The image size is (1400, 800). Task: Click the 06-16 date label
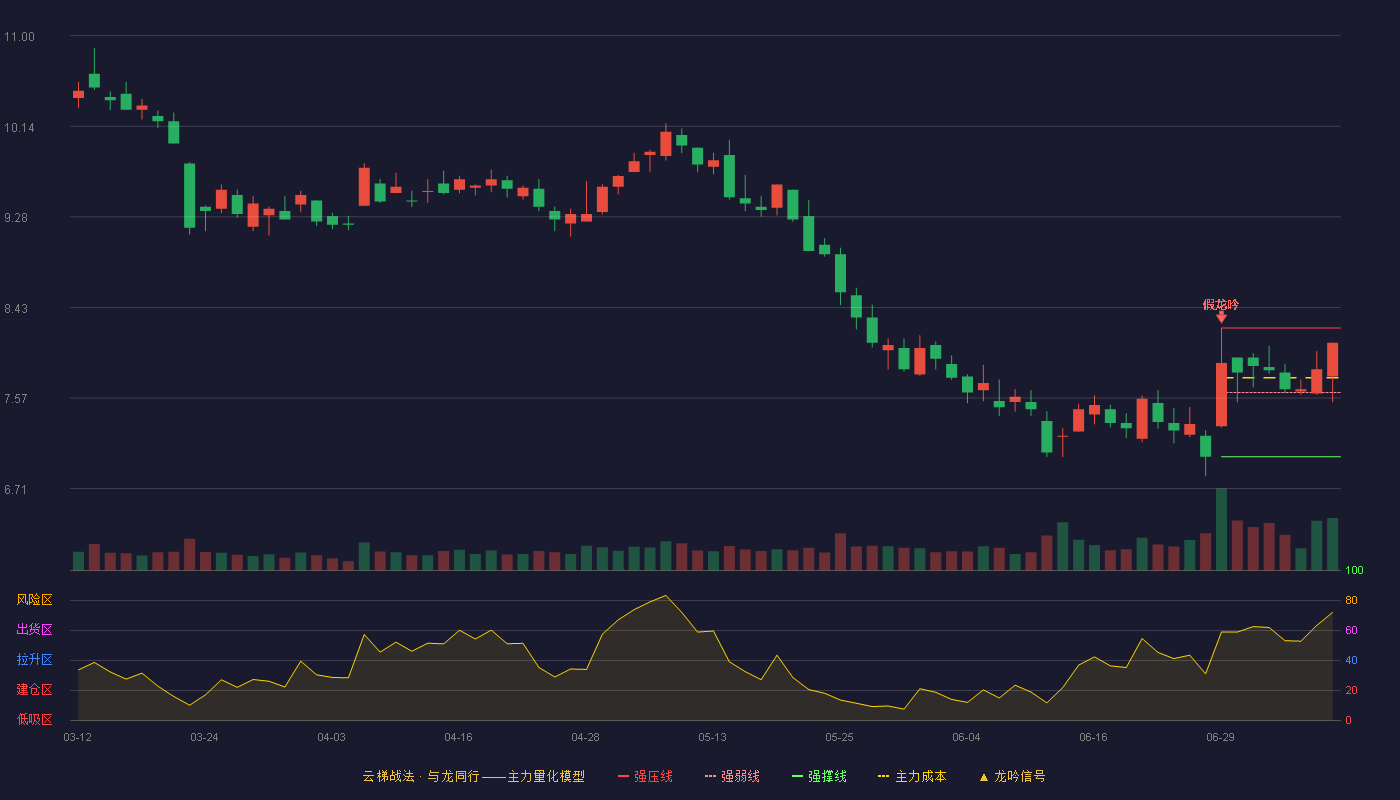pos(1093,737)
